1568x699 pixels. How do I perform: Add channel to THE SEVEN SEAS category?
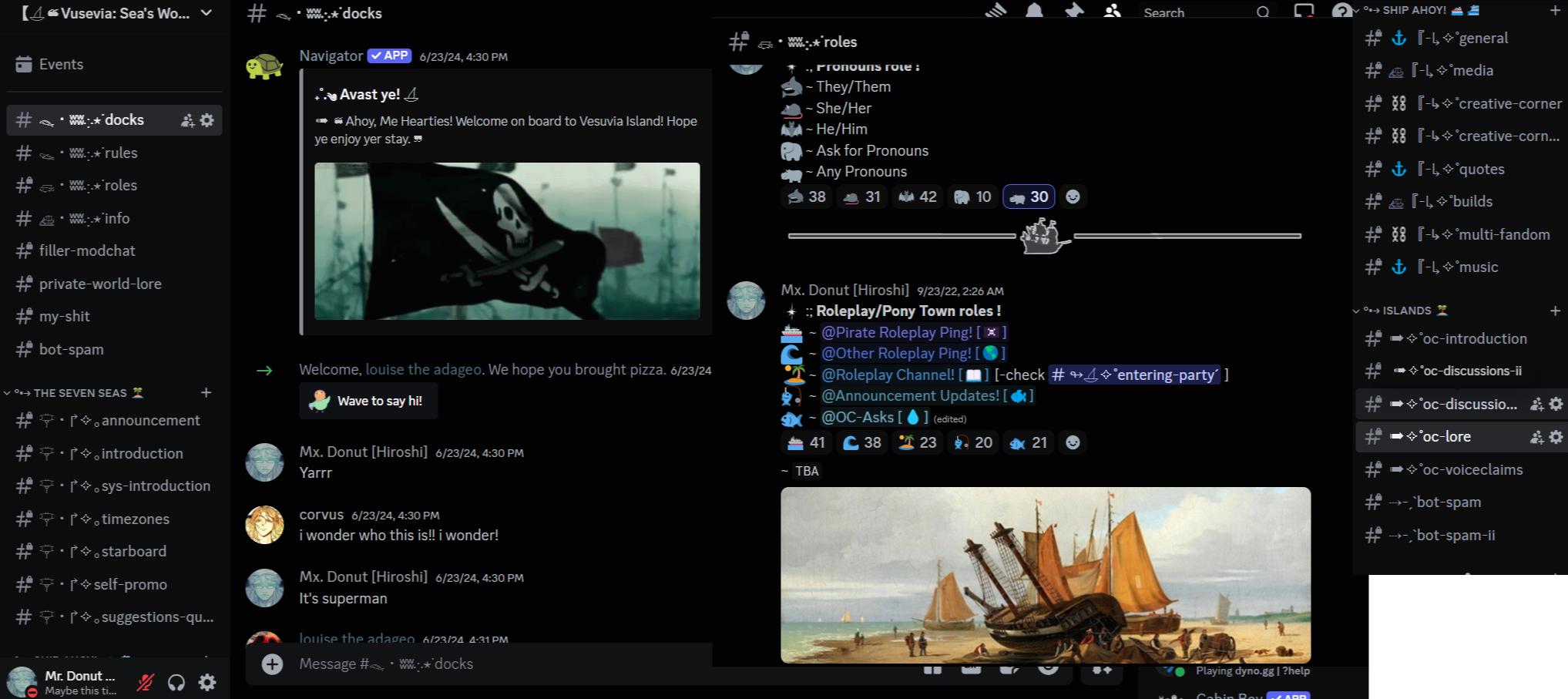coord(206,393)
